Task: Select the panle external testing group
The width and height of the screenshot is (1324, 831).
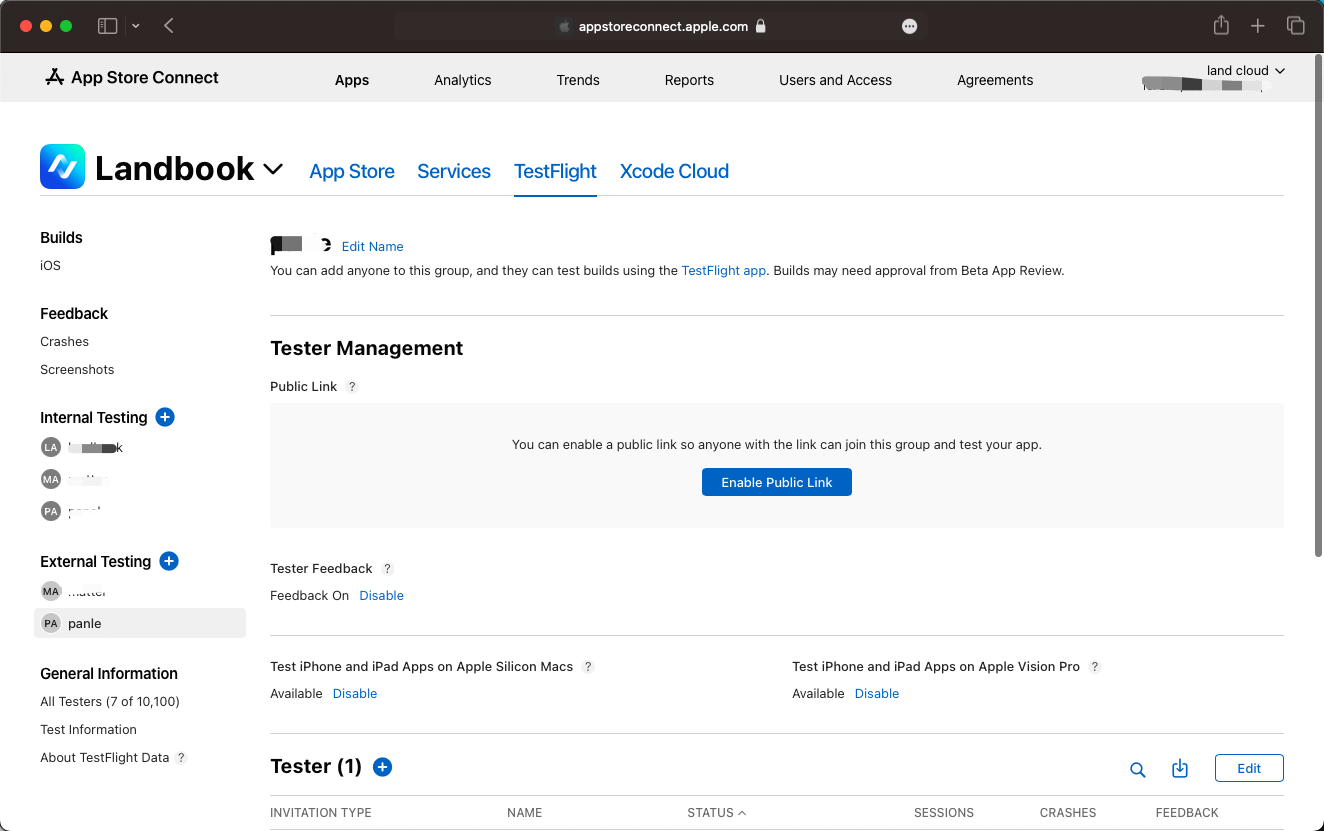Action: tap(140, 623)
